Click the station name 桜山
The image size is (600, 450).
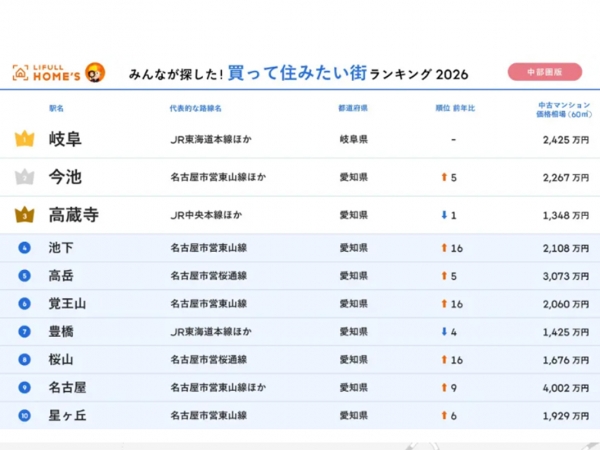pos(61,360)
